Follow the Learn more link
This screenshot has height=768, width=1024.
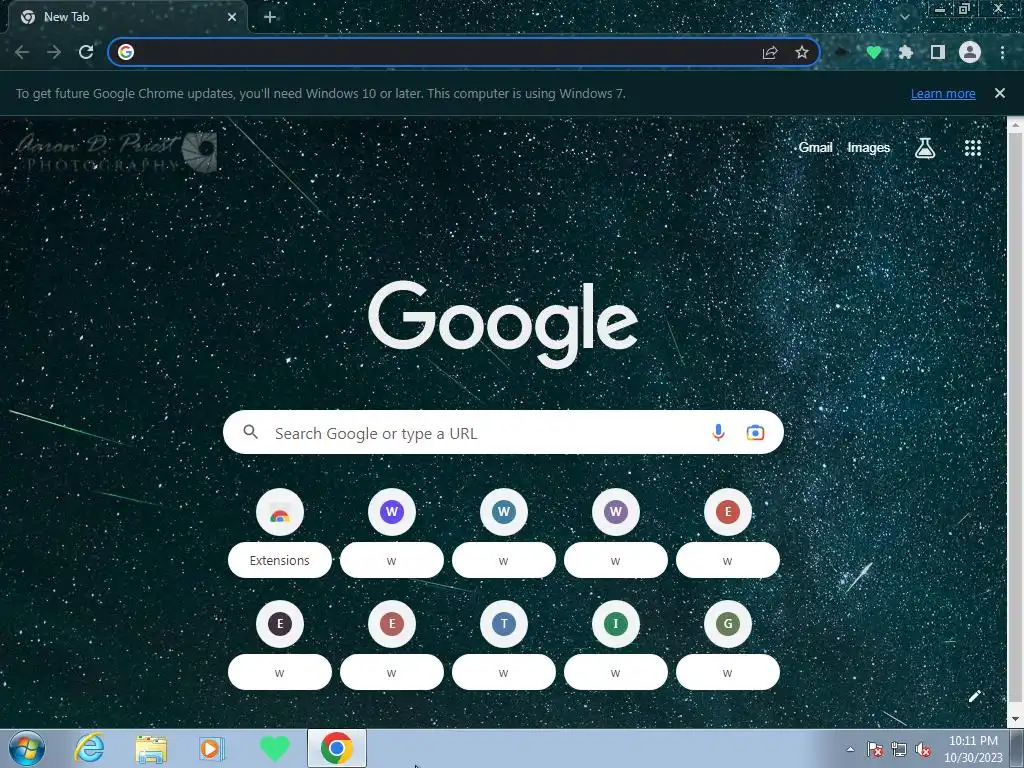[943, 93]
